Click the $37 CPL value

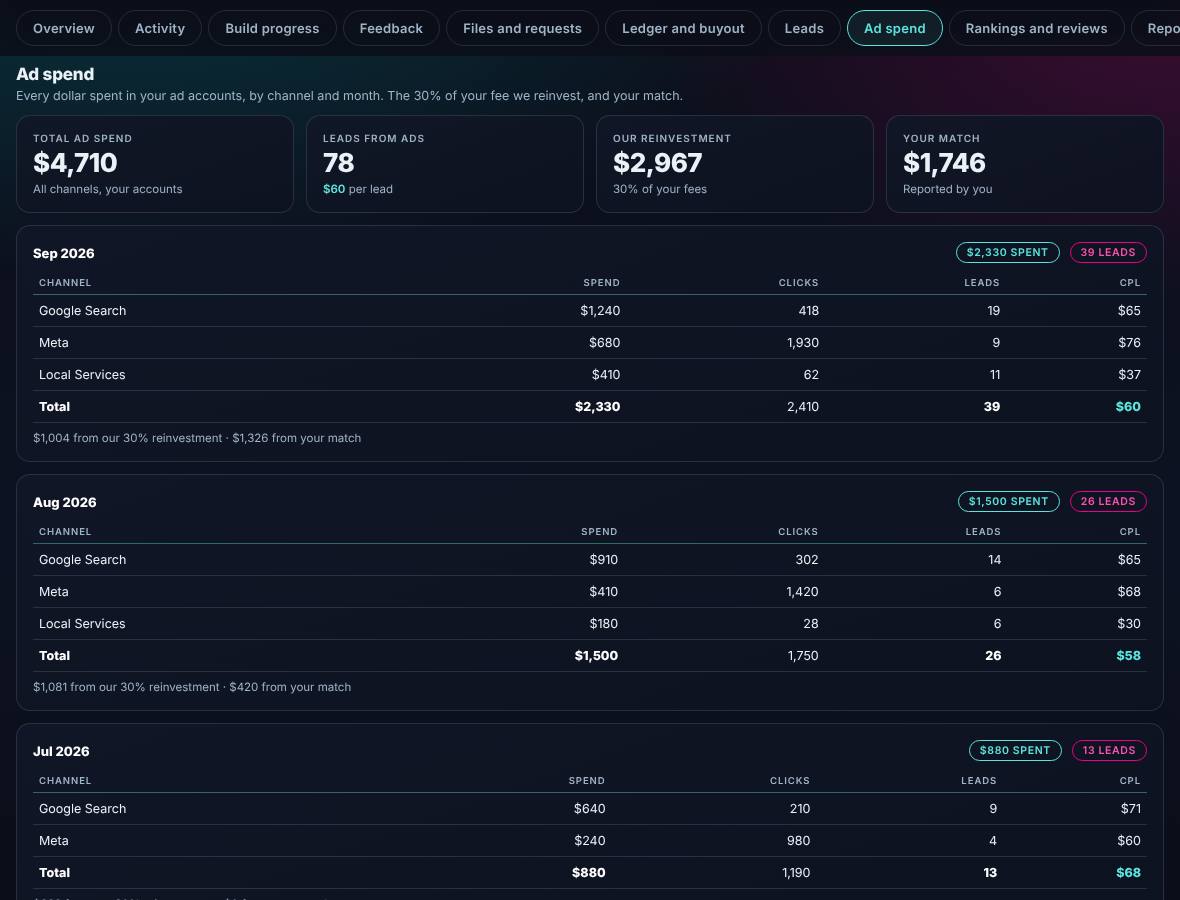tap(1129, 375)
